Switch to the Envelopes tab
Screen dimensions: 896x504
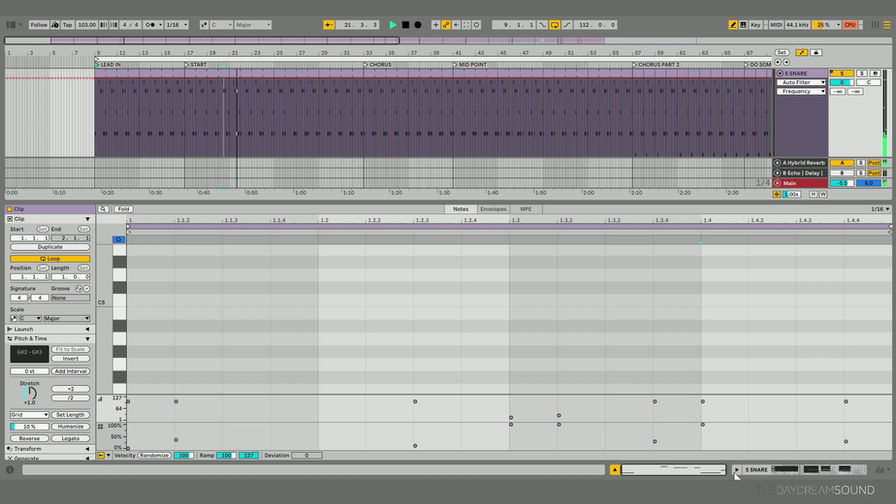pos(493,209)
